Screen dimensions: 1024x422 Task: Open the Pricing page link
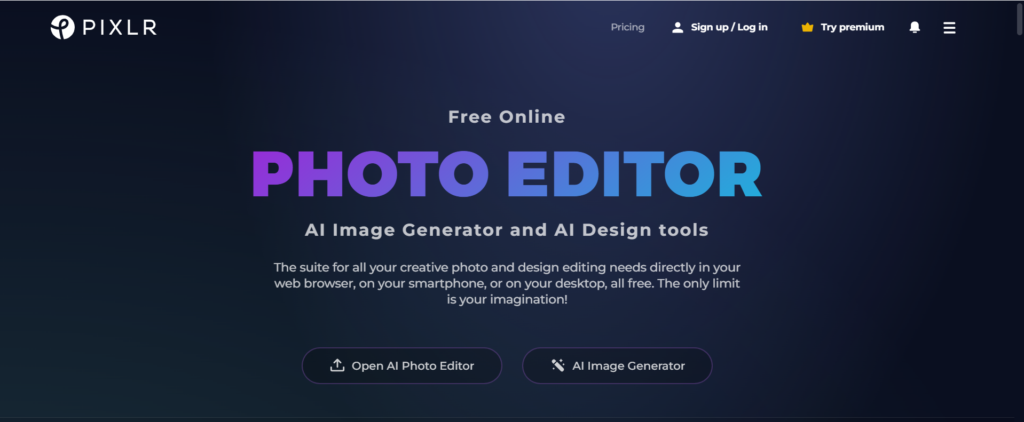(x=628, y=27)
